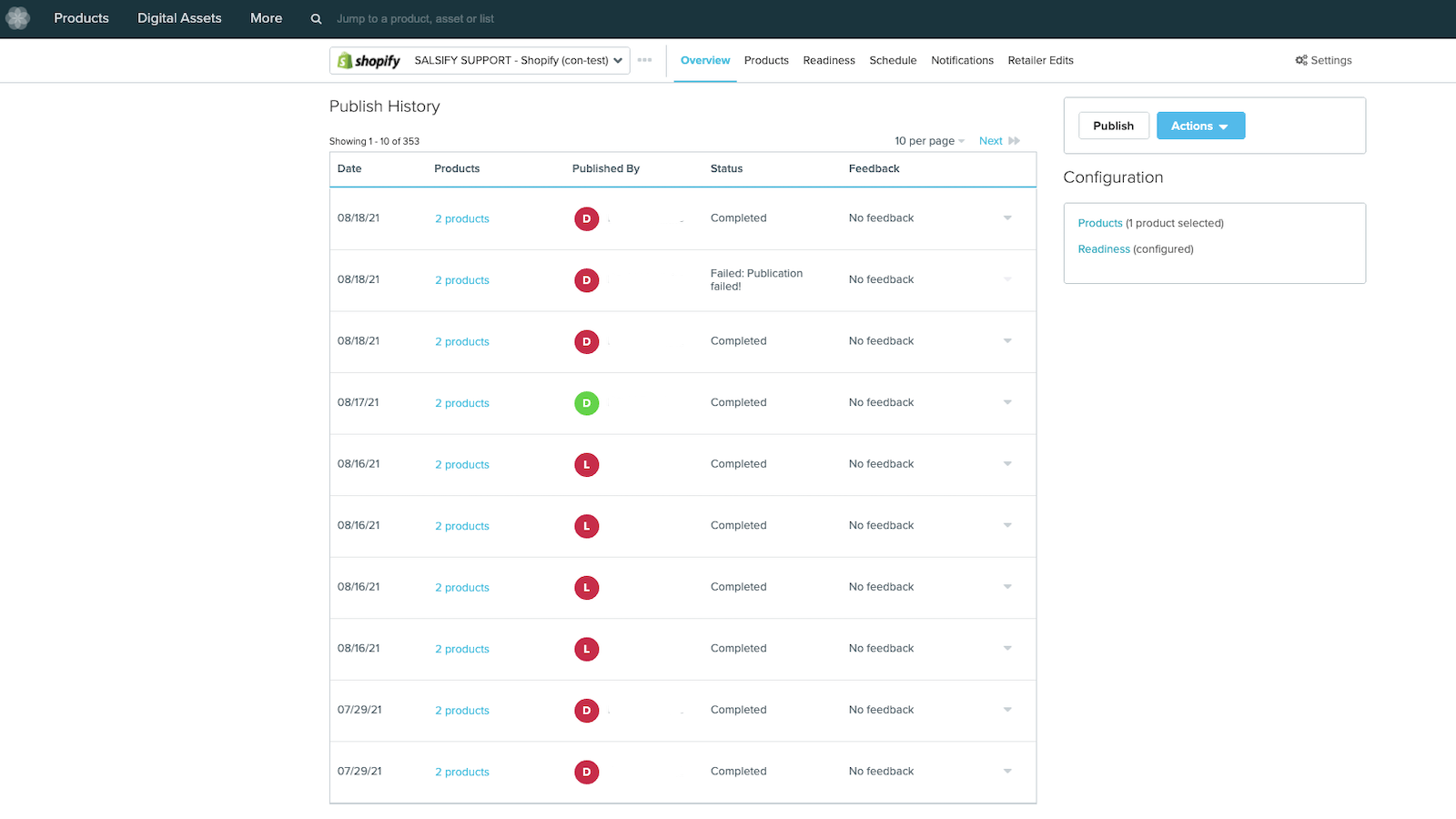The width and height of the screenshot is (1456, 819).
Task: Expand the 08/17/21 publish row details
Action: tap(1007, 402)
